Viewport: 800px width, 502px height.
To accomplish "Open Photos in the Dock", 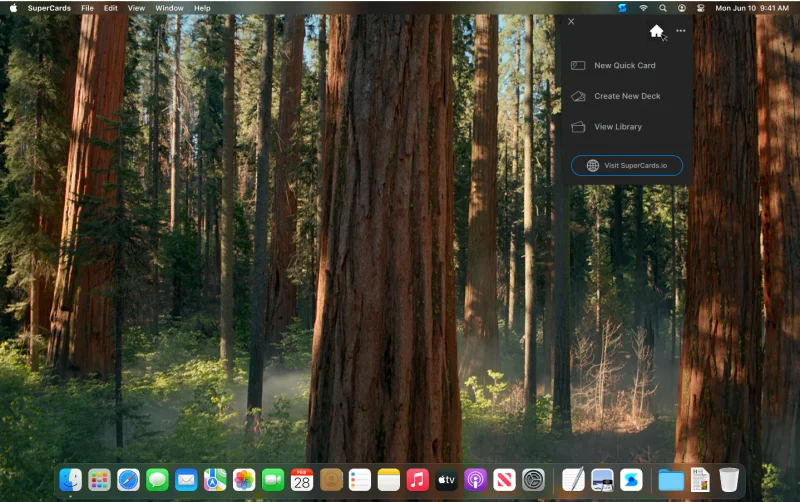I will pyautogui.click(x=244, y=480).
